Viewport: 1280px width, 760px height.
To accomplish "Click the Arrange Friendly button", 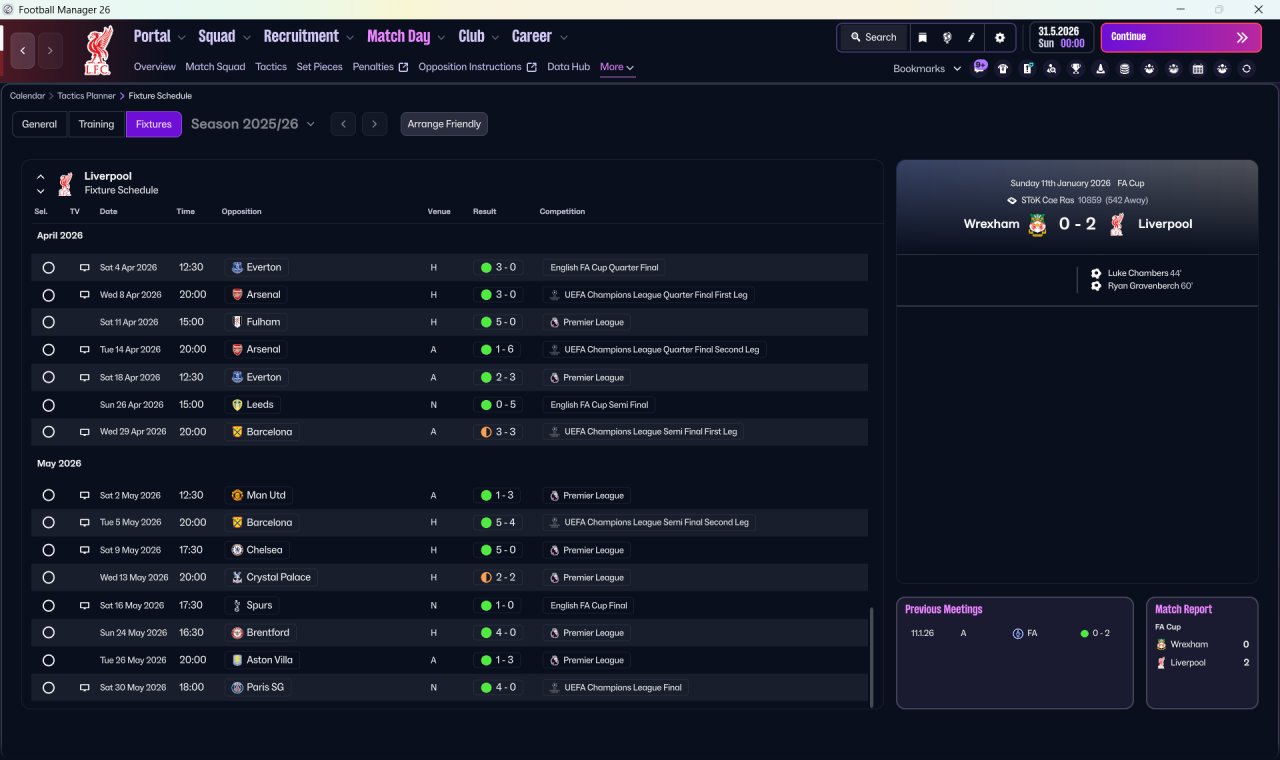I will click(x=444, y=124).
